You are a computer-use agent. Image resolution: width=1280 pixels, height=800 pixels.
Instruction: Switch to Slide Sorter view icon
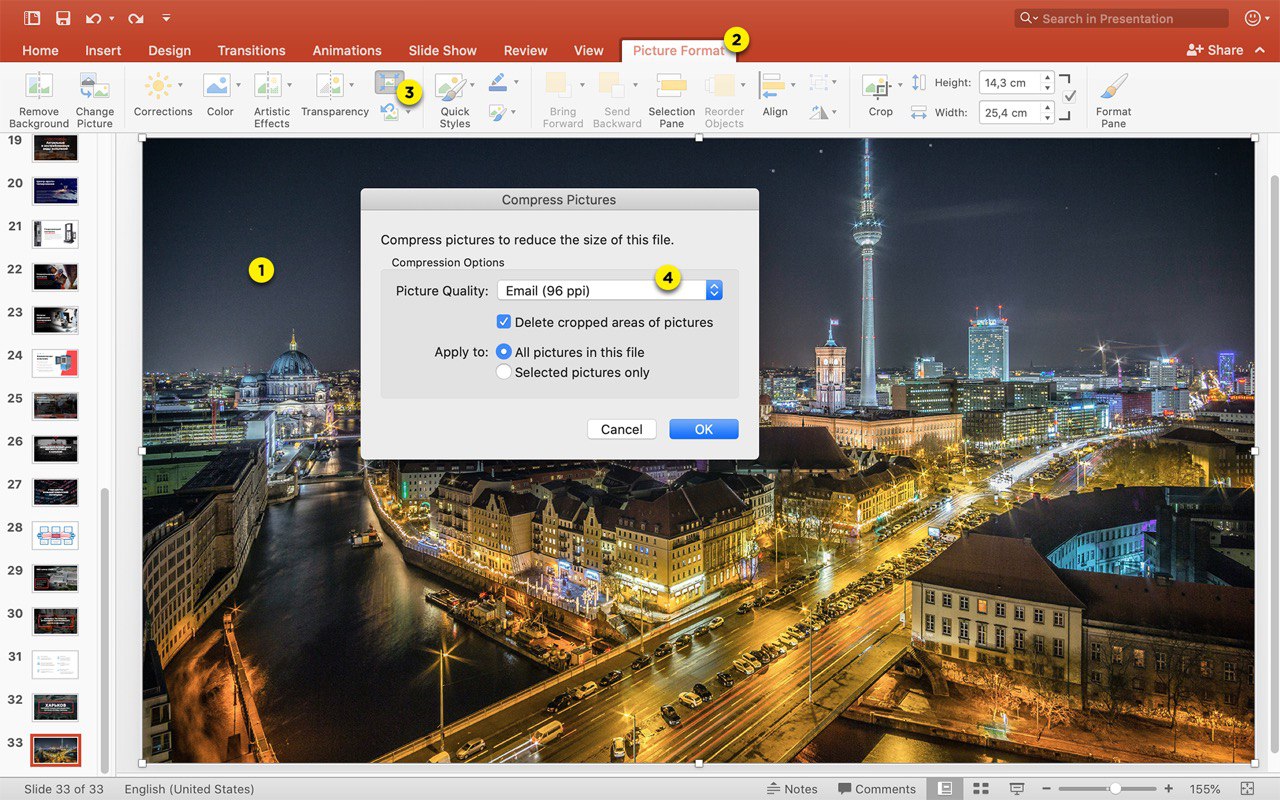981,789
